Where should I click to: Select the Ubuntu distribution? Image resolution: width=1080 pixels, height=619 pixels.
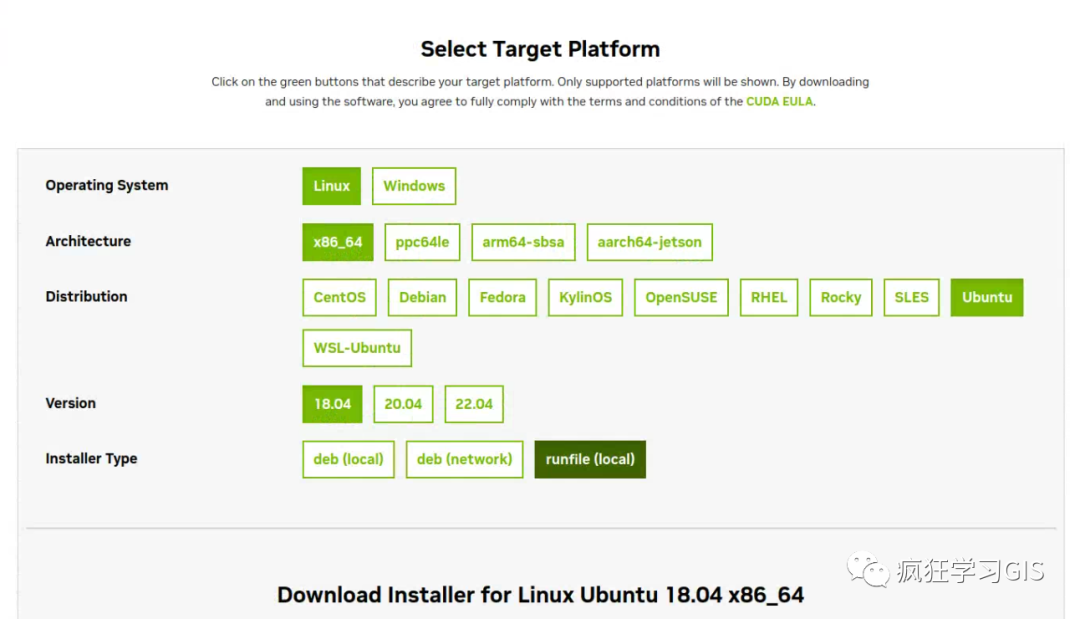(986, 297)
